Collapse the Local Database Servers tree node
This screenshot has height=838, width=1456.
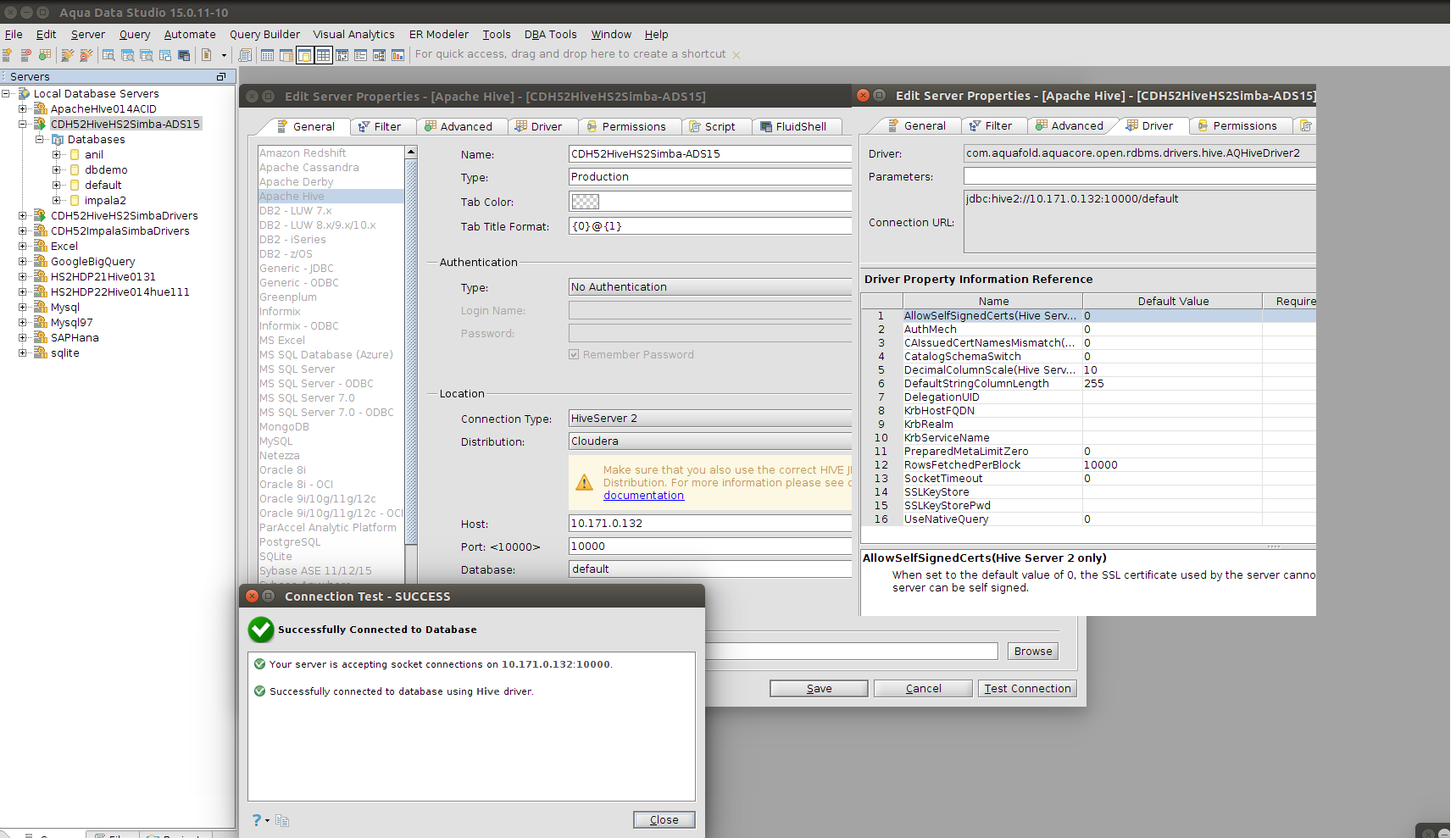pos(7,93)
